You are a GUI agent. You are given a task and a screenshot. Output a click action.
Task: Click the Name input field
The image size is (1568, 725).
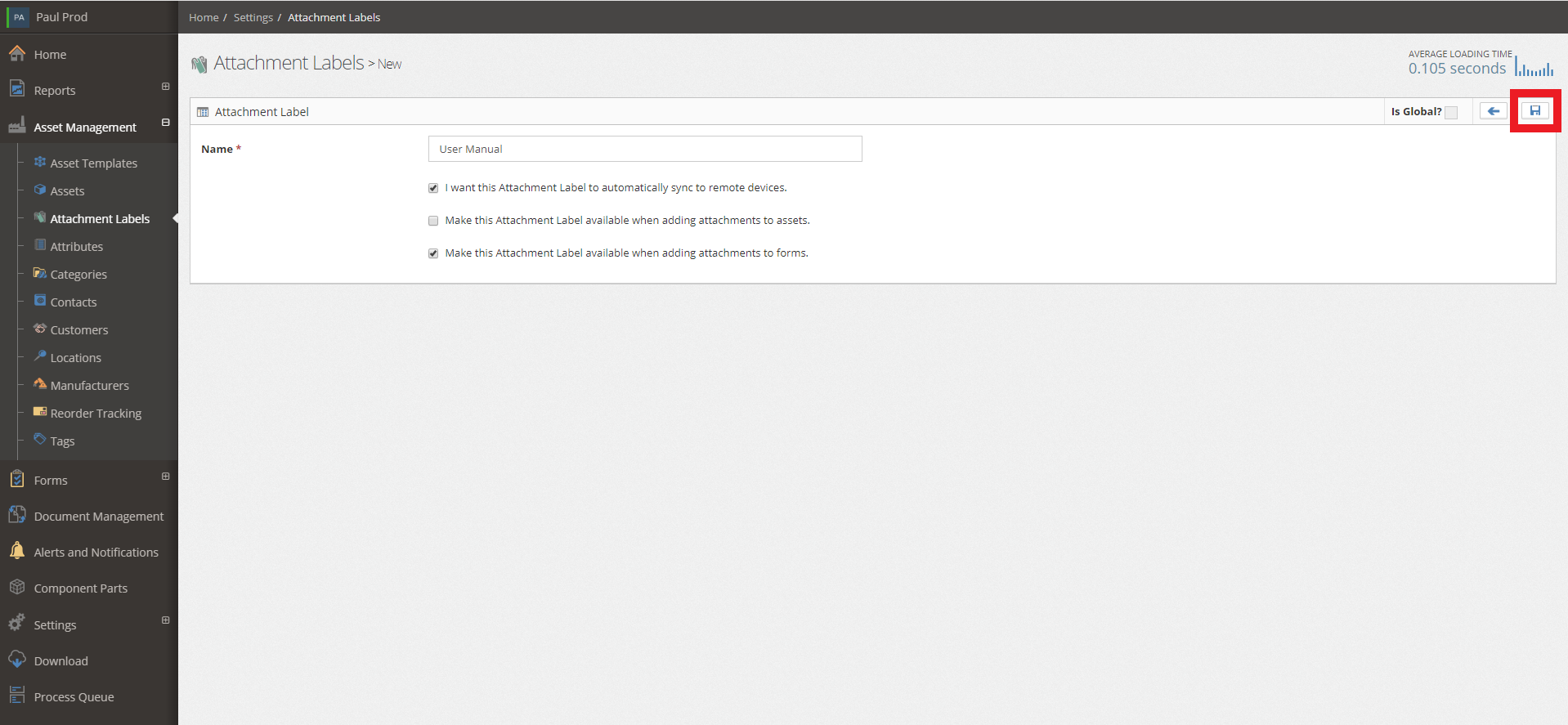[x=645, y=149]
